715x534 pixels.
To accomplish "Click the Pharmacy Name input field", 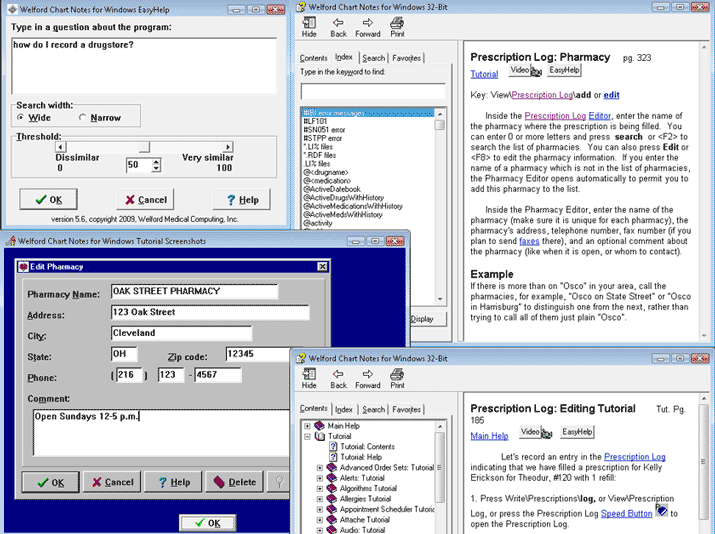I will tap(194, 291).
